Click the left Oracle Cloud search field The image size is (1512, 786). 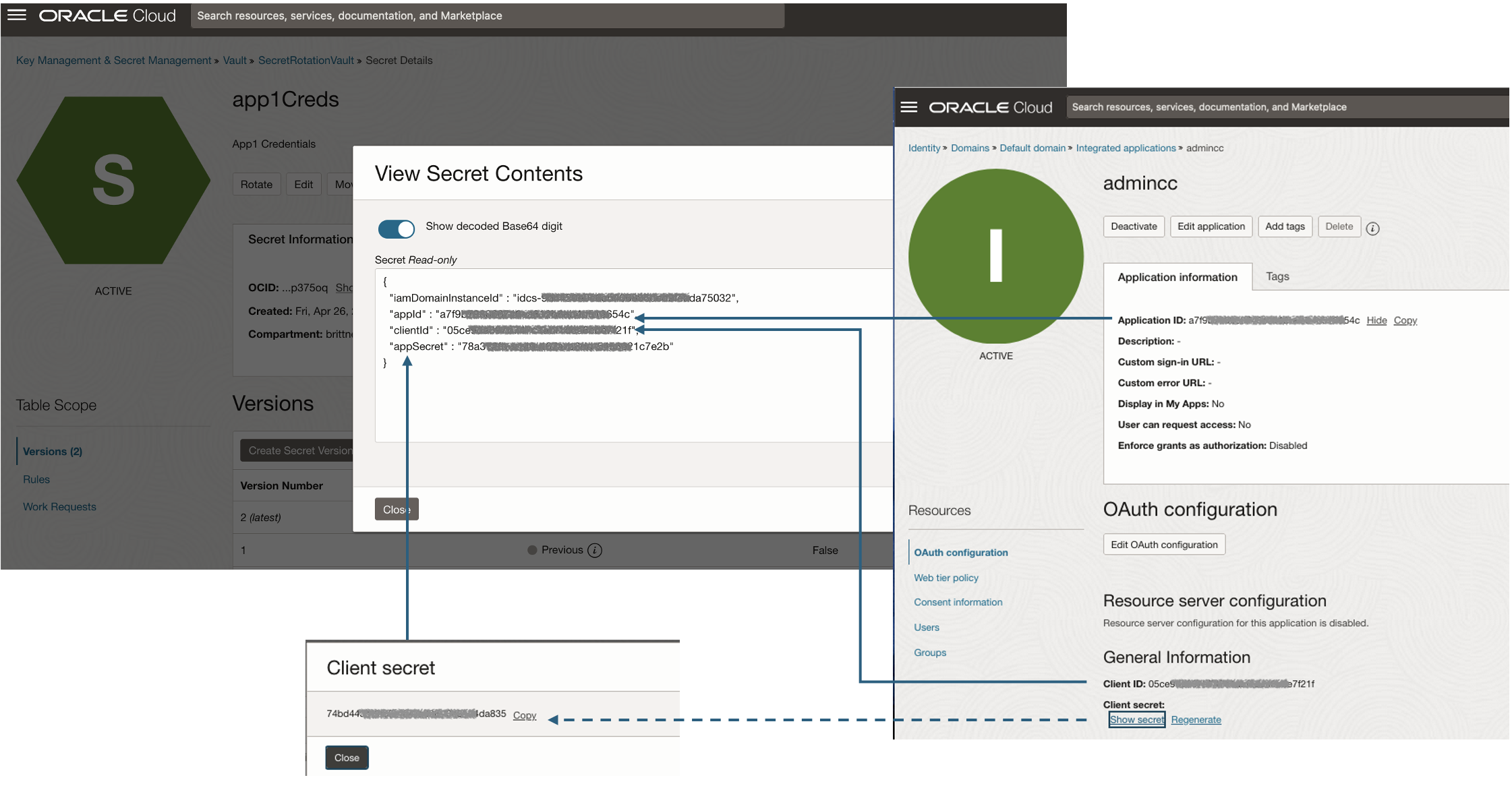487,16
